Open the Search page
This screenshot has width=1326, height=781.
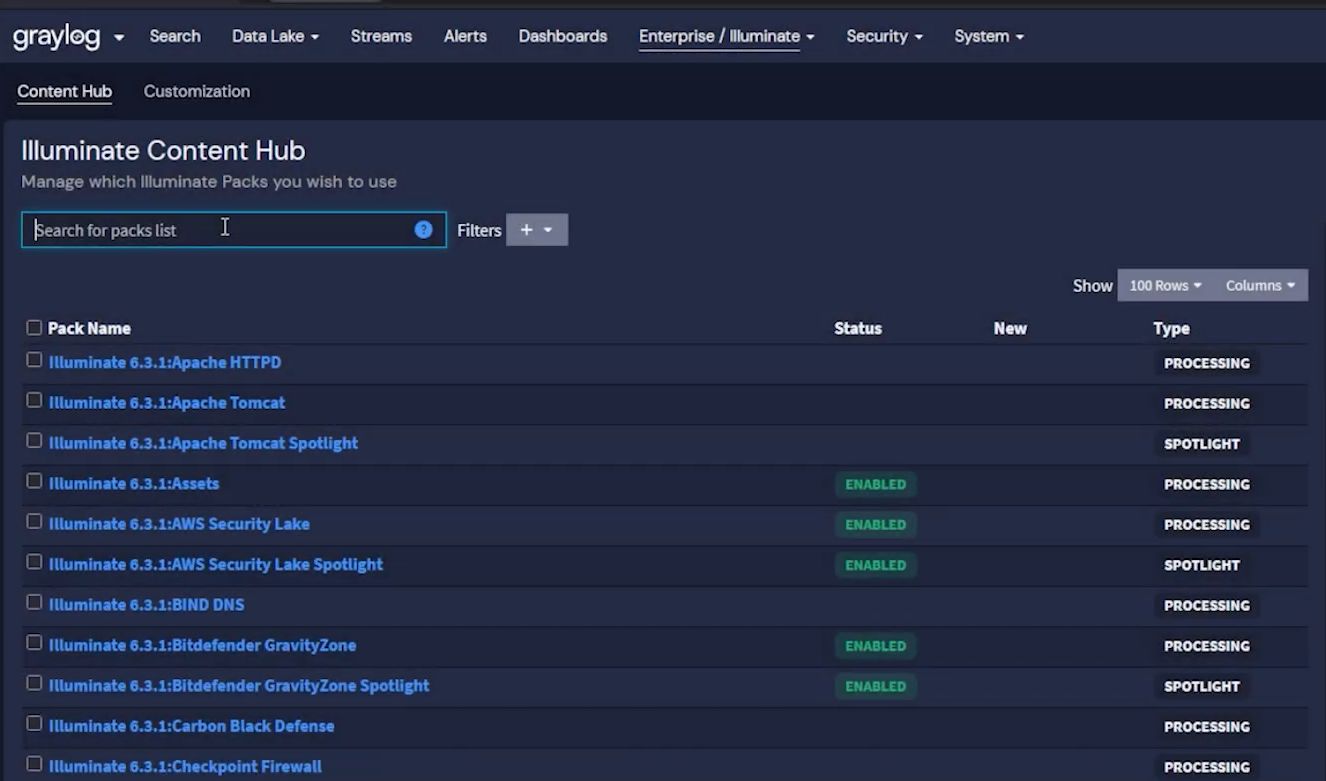point(175,36)
